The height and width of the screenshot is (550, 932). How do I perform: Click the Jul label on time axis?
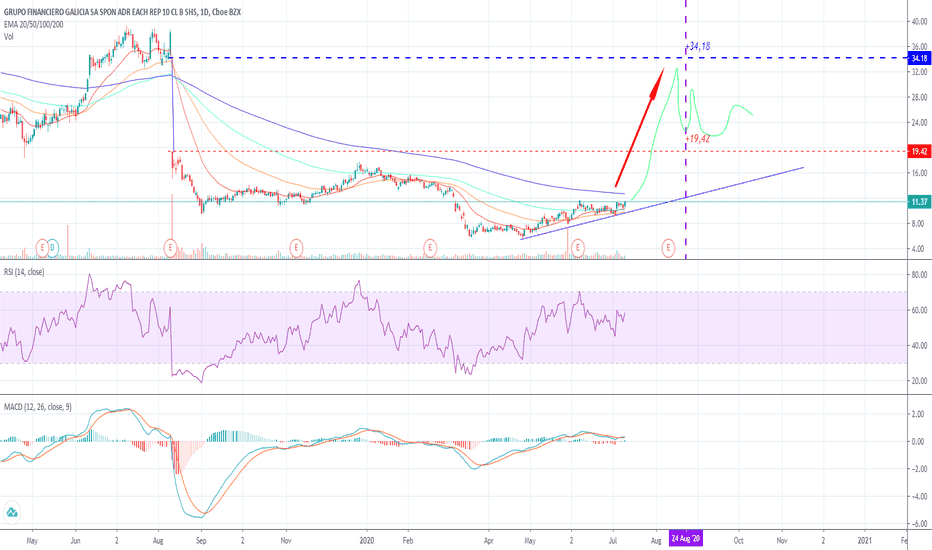613,540
